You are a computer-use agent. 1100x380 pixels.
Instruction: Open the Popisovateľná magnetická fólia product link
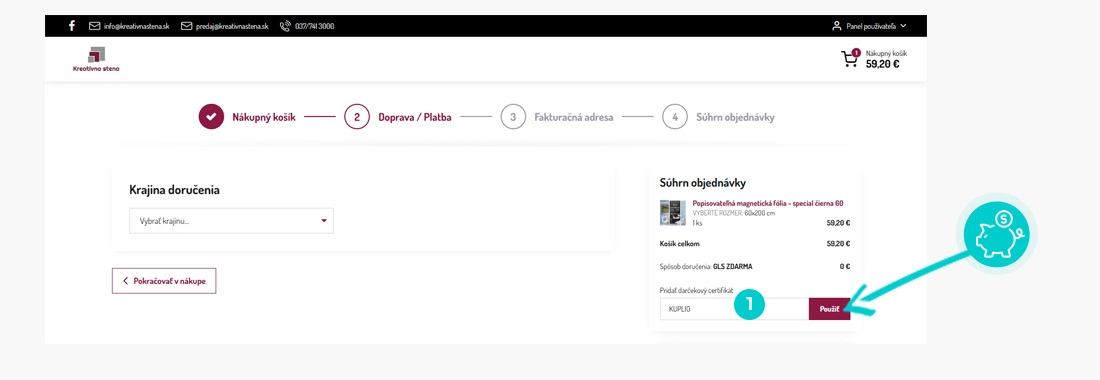[x=767, y=203]
